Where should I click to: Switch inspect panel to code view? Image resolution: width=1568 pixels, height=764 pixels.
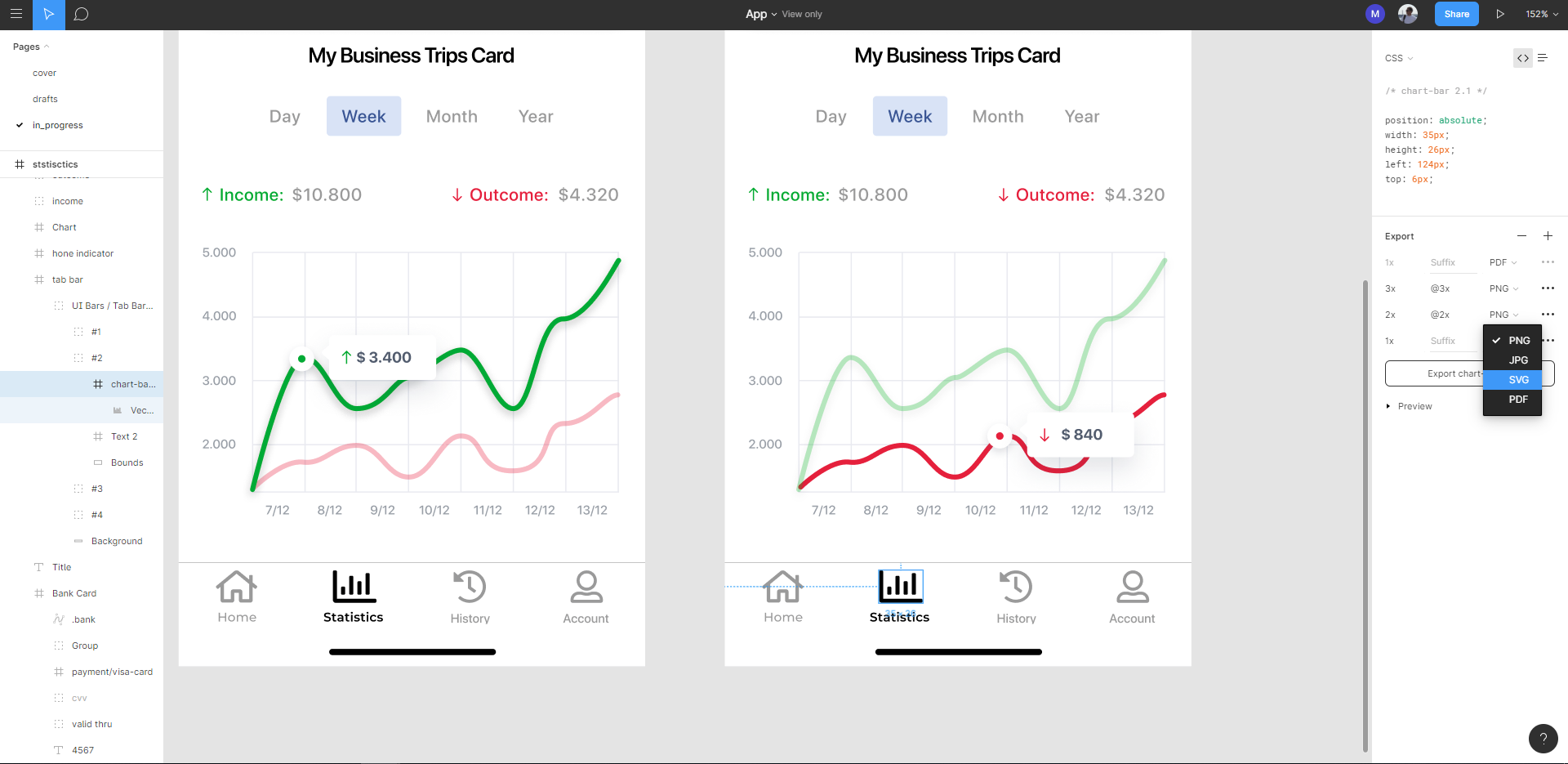tap(1522, 58)
